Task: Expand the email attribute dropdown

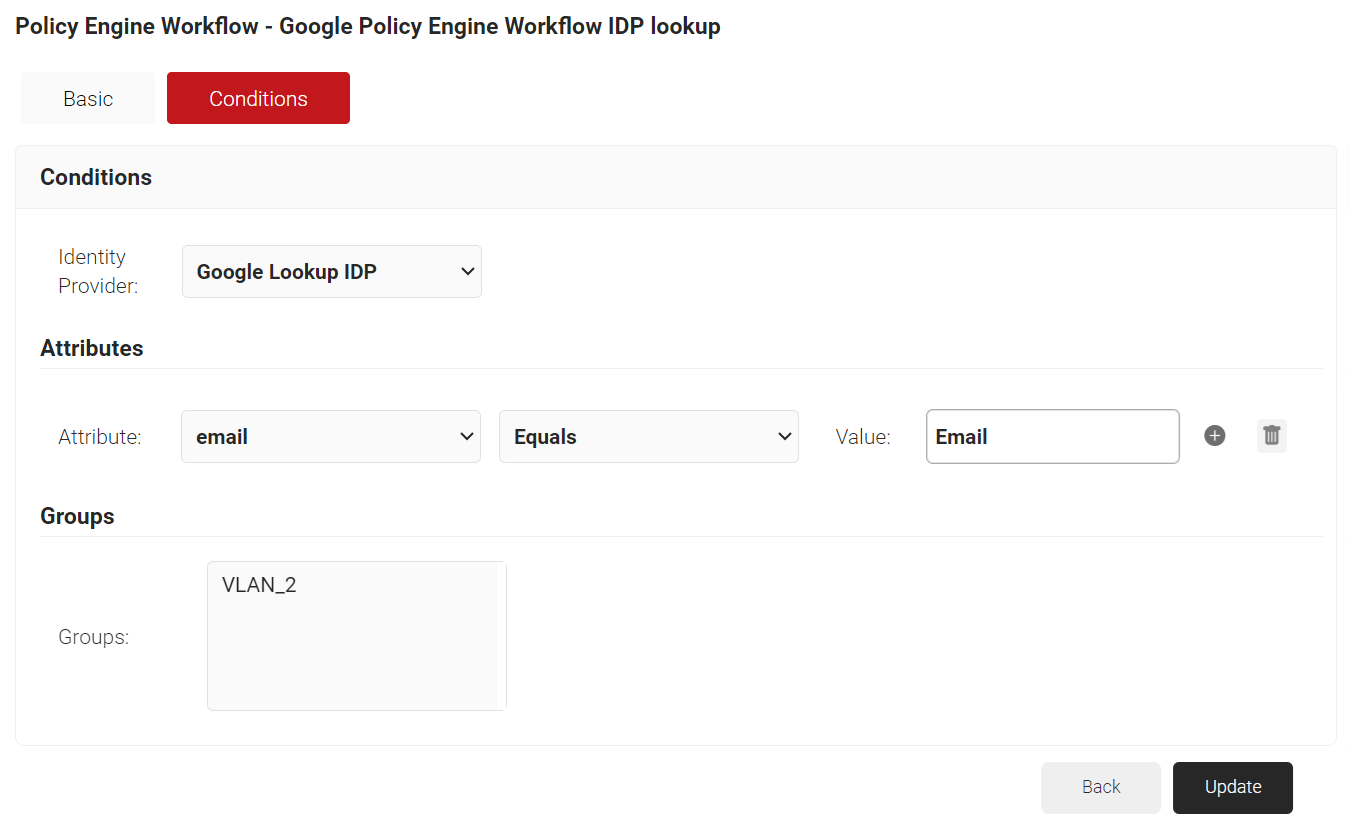Action: 331,437
